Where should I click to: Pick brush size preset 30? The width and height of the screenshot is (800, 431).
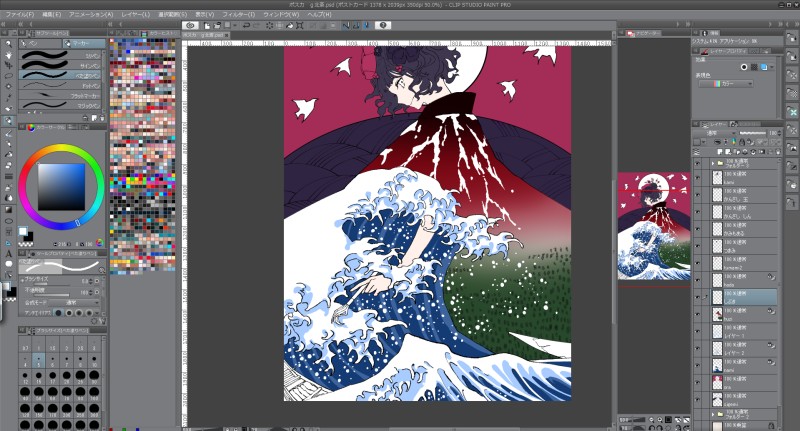pyautogui.click(x=94, y=377)
